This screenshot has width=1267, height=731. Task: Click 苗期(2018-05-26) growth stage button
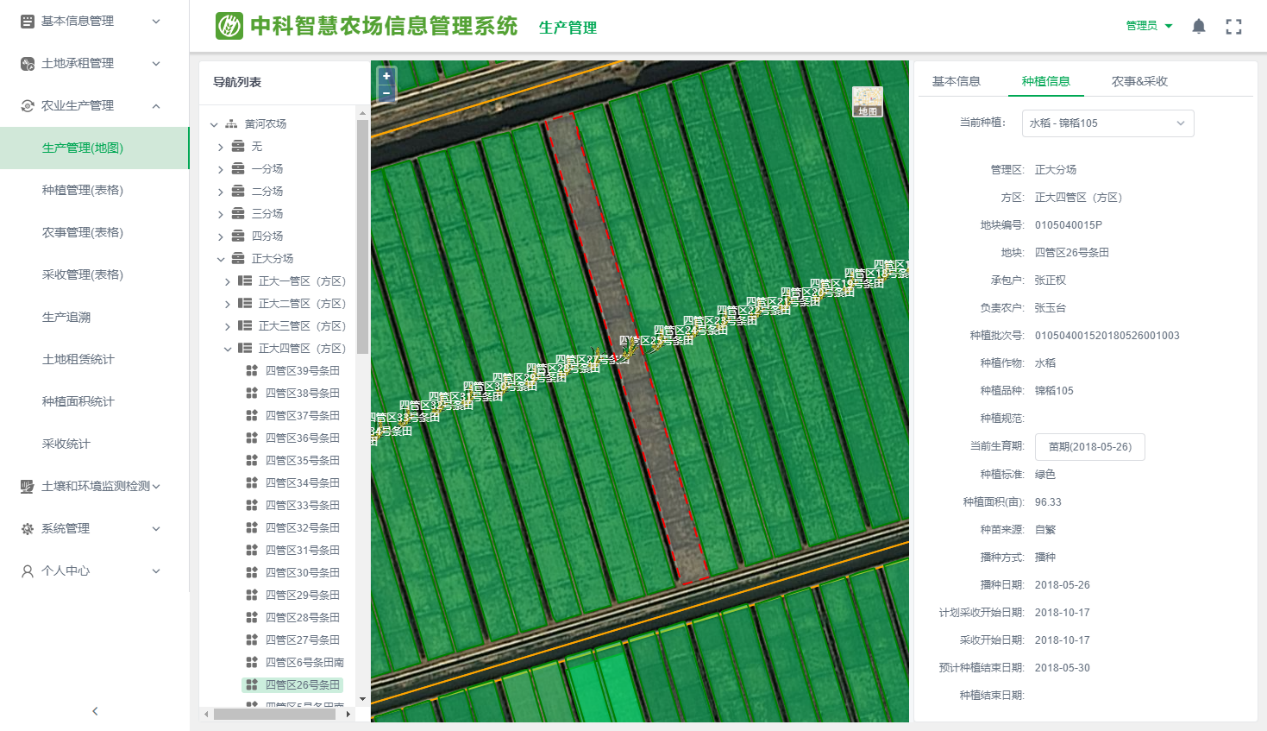(x=1089, y=447)
